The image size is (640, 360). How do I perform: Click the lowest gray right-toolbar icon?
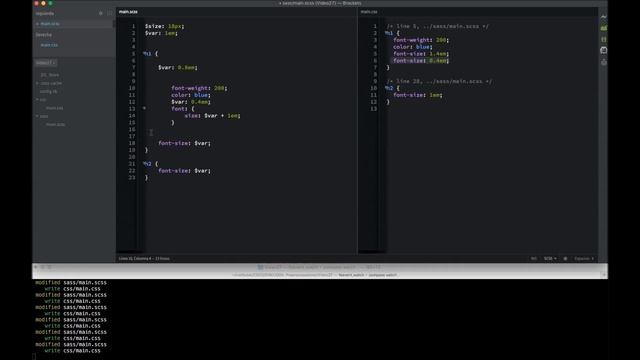603,62
